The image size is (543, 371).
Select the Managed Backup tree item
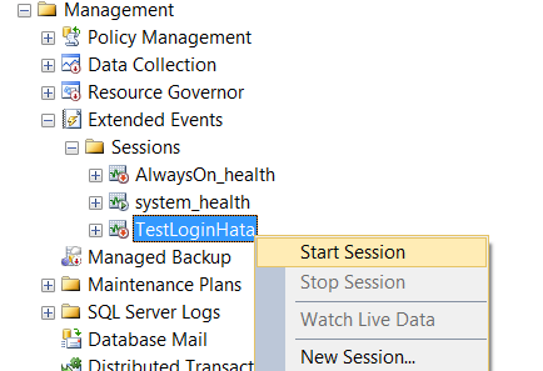(159, 257)
